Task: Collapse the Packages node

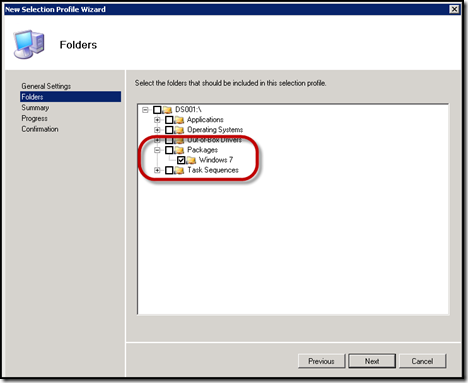Action: click(x=157, y=150)
